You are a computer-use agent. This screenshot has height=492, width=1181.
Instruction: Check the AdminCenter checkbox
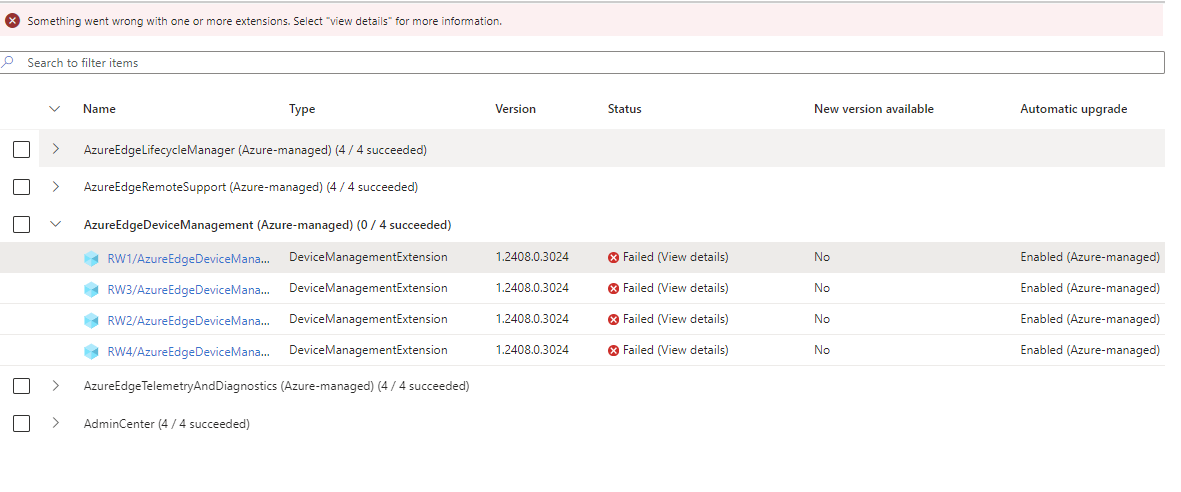click(21, 423)
